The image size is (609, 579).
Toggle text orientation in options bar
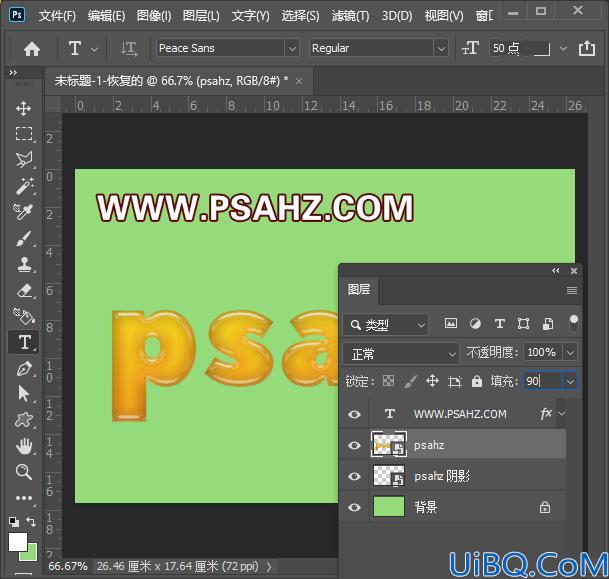point(129,49)
